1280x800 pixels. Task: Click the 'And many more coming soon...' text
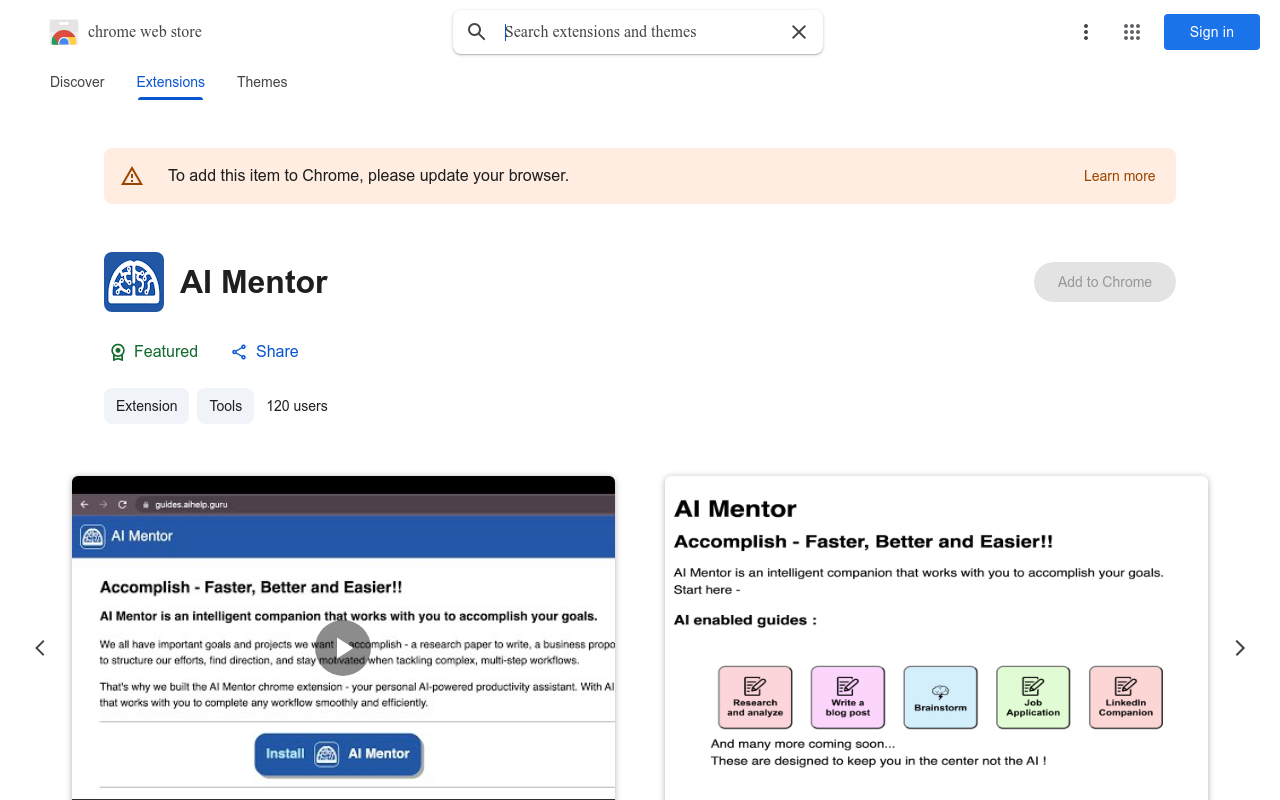click(803, 744)
